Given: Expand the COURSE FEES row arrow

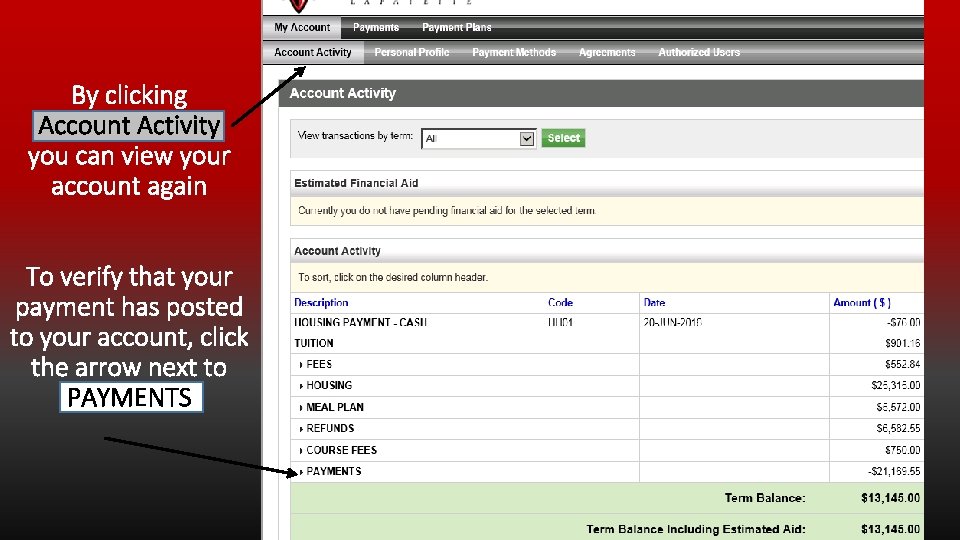Looking at the screenshot, I should [301, 451].
